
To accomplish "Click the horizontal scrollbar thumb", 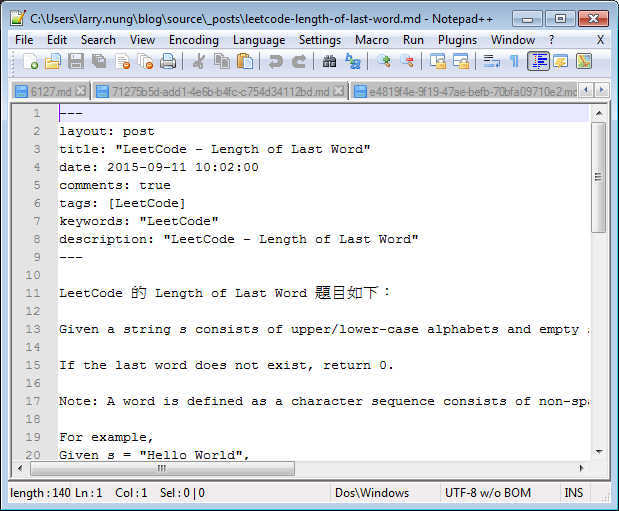I will click(x=162, y=468).
